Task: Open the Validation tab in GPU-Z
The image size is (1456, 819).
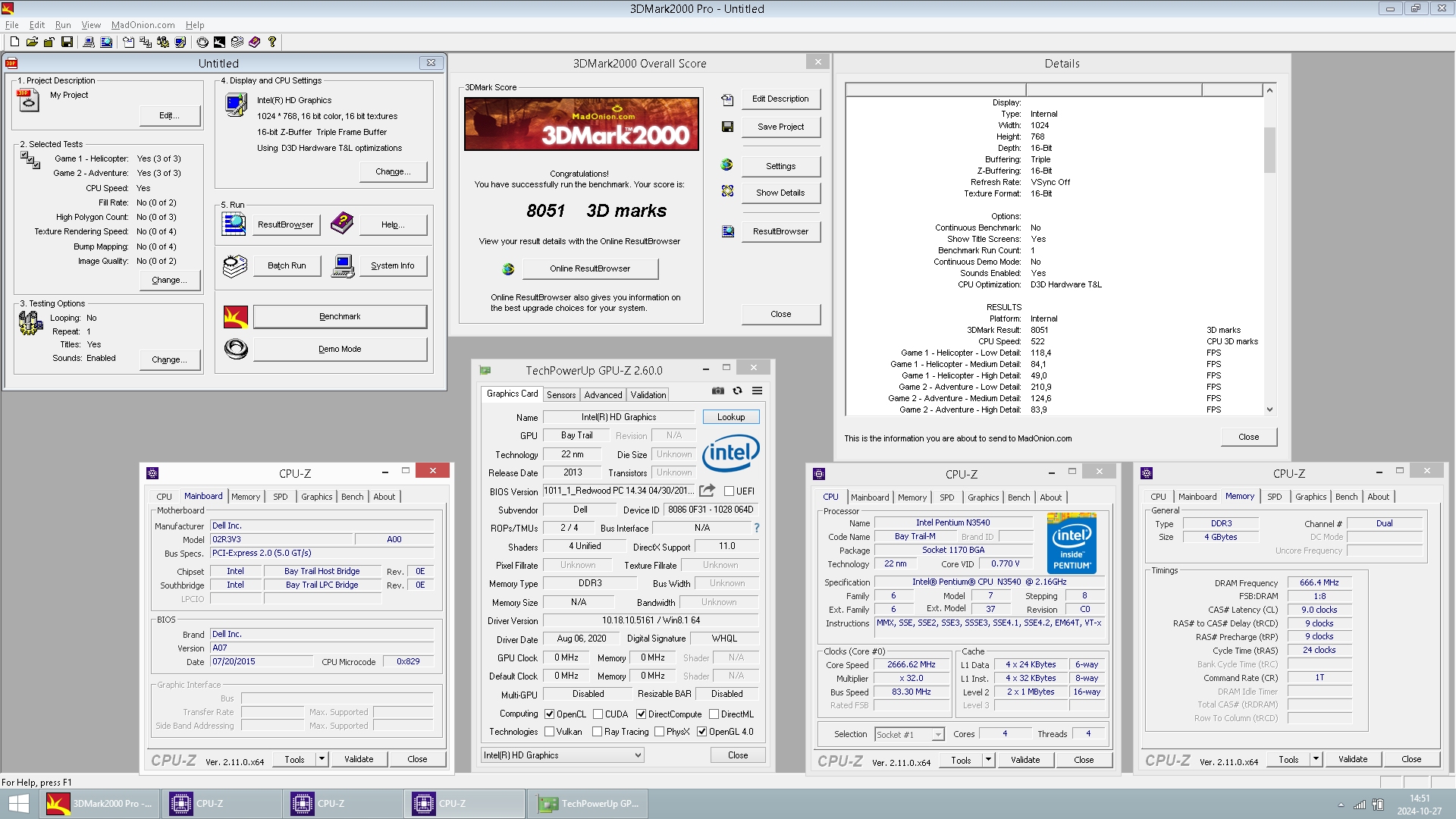Action: pyautogui.click(x=648, y=395)
